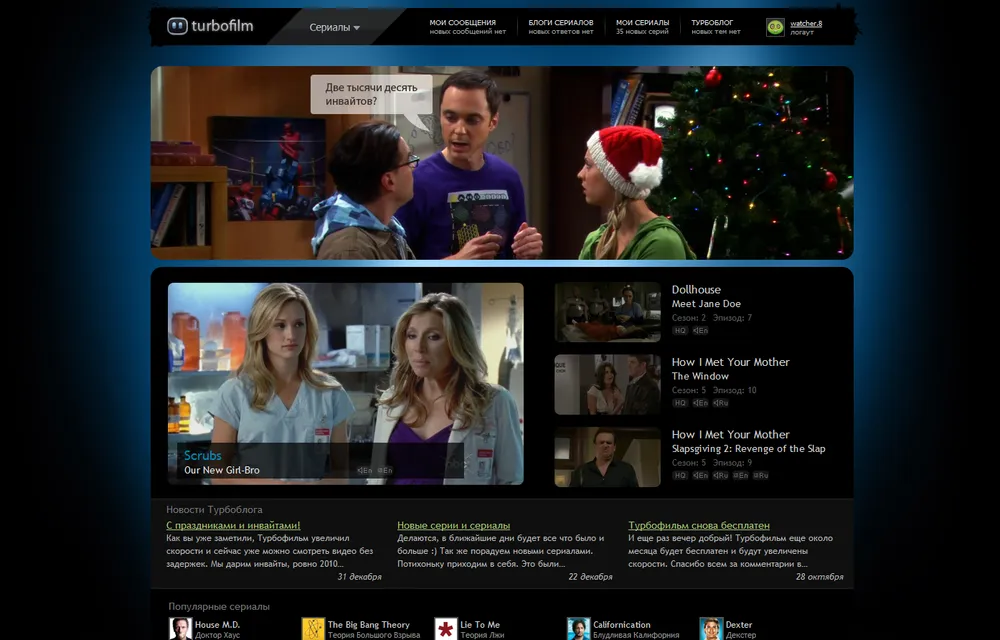The width and height of the screenshot is (1000, 640).
Task: Click the Ru audio badge under The Window
Action: [721, 403]
